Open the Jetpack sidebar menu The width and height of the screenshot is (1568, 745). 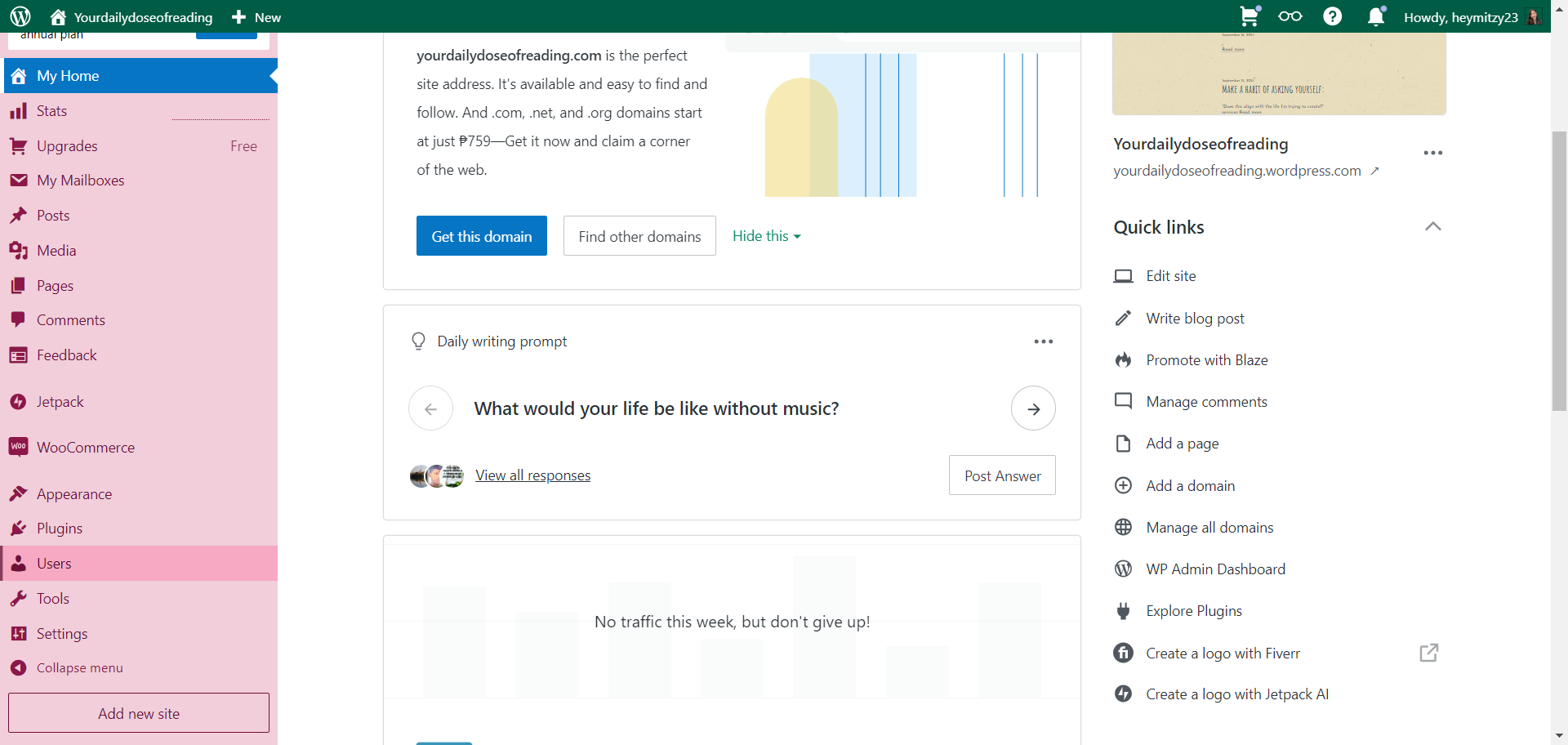(60, 402)
